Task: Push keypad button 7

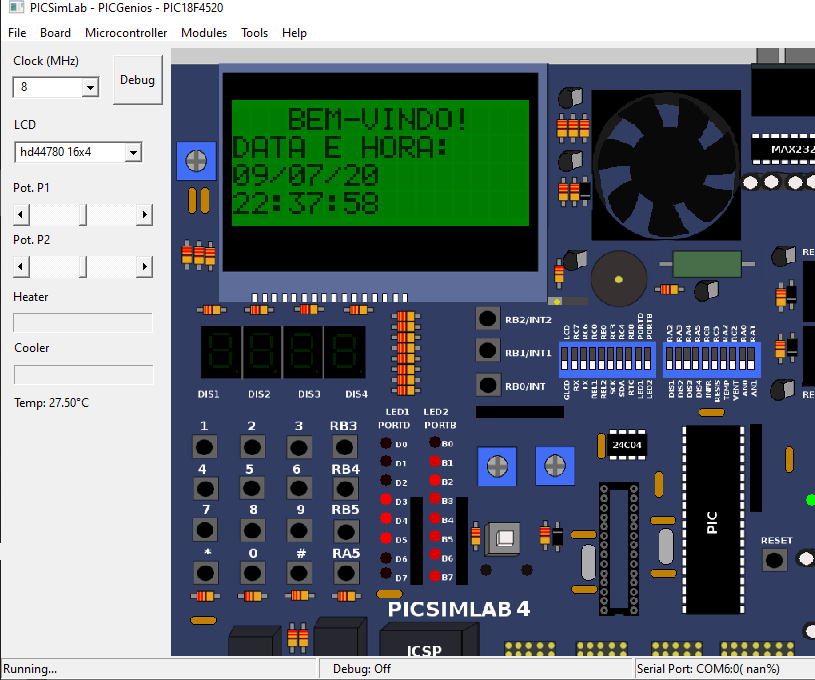Action: click(x=204, y=530)
